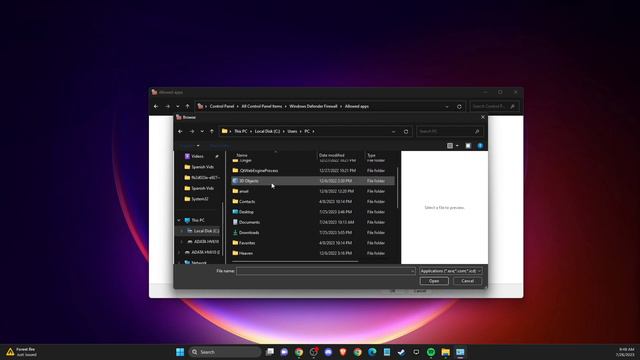Open the view options dropdown arrow

457,146
